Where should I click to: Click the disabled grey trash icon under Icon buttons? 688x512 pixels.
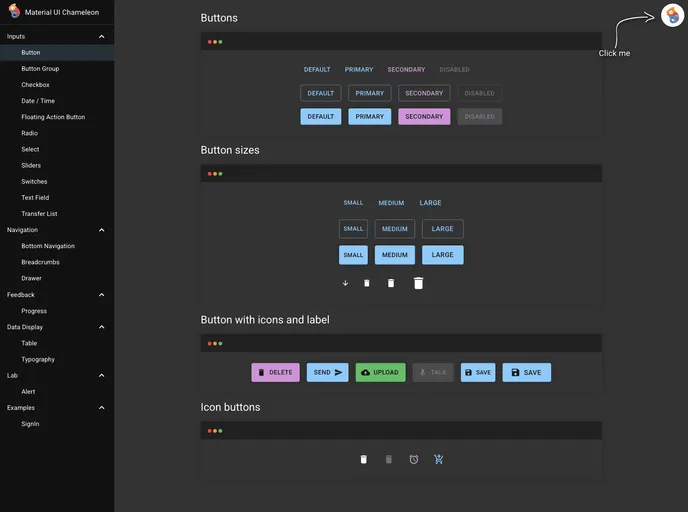(x=389, y=459)
